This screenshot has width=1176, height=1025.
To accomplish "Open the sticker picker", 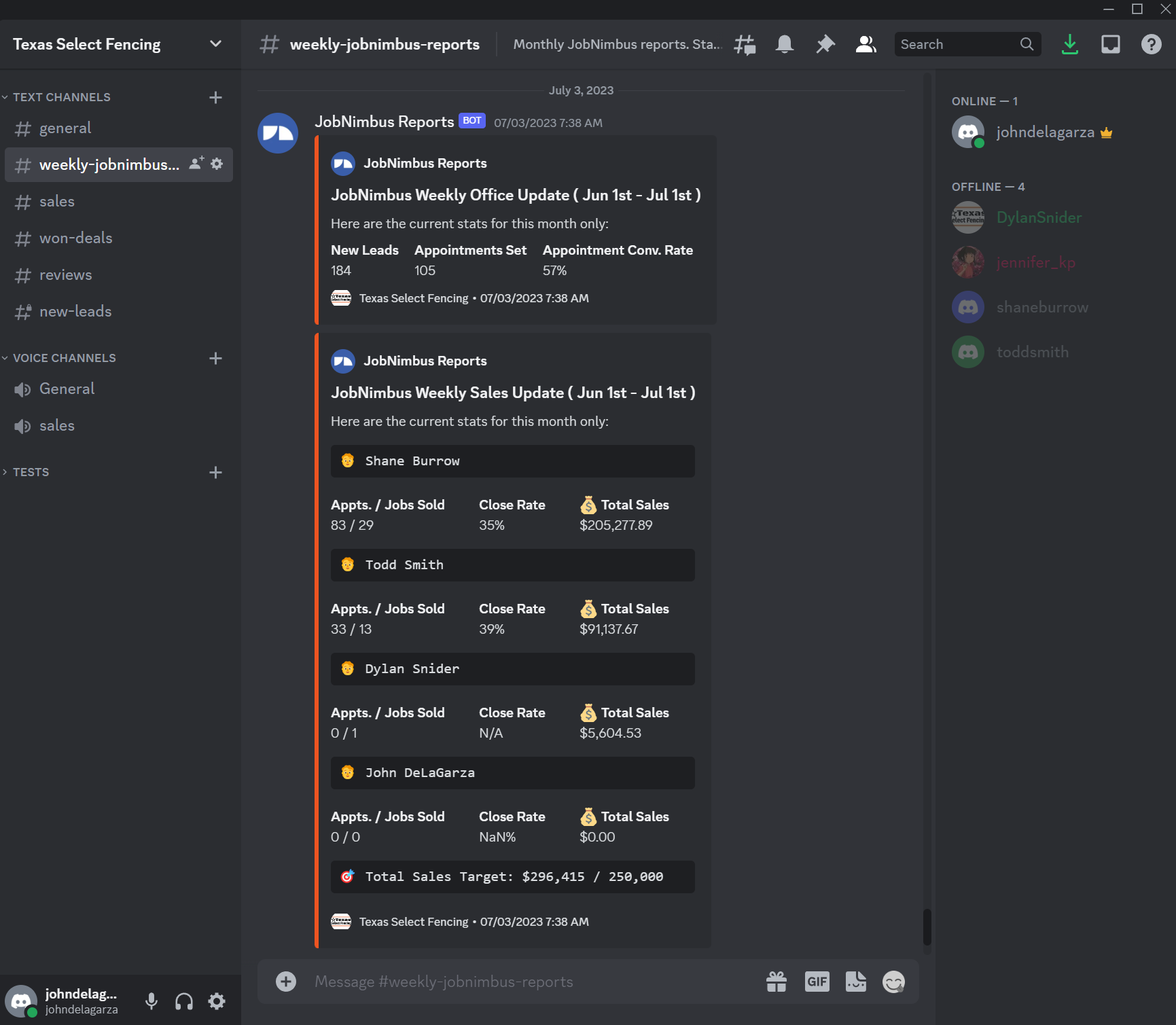I will pos(855,982).
